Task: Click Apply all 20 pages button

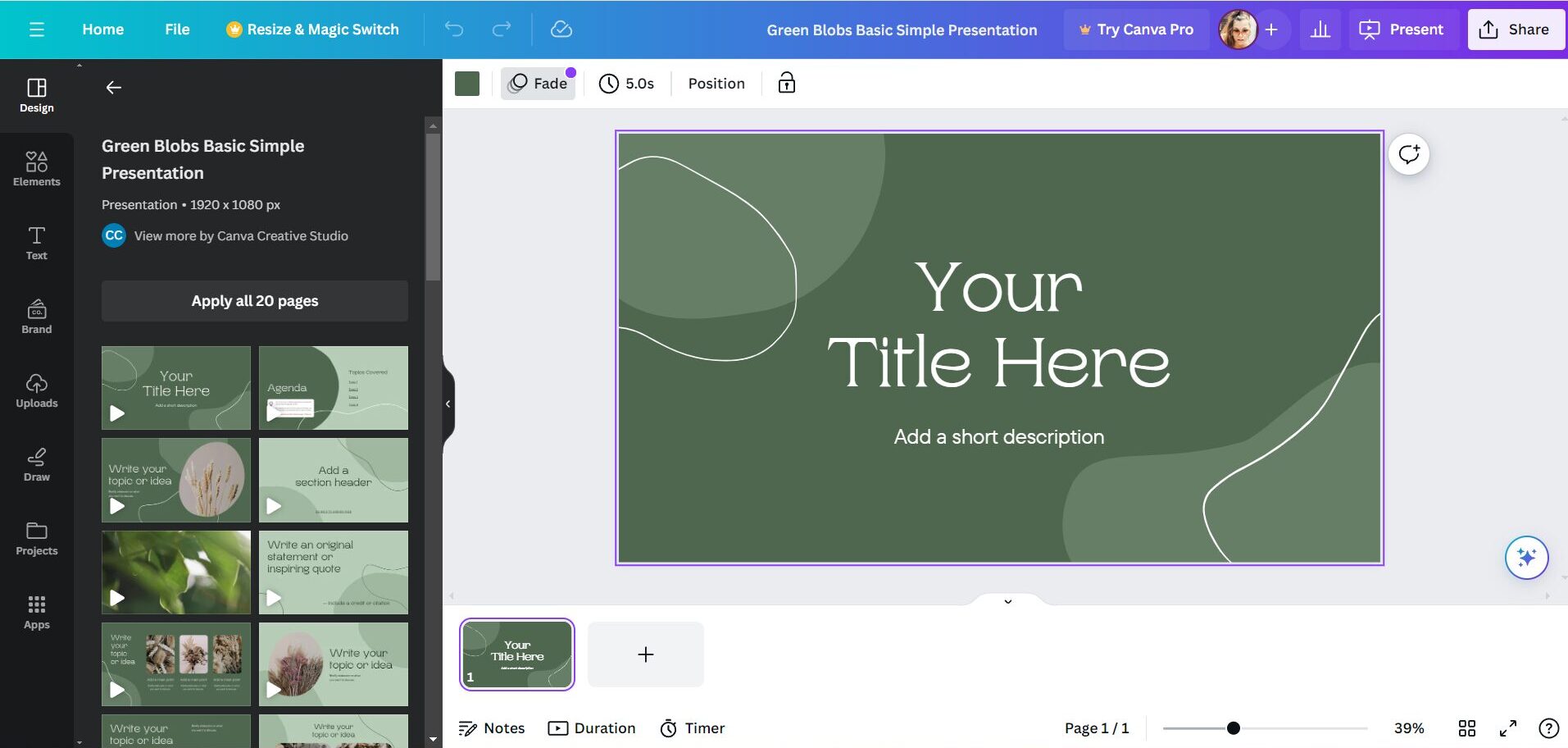Action: (x=254, y=301)
